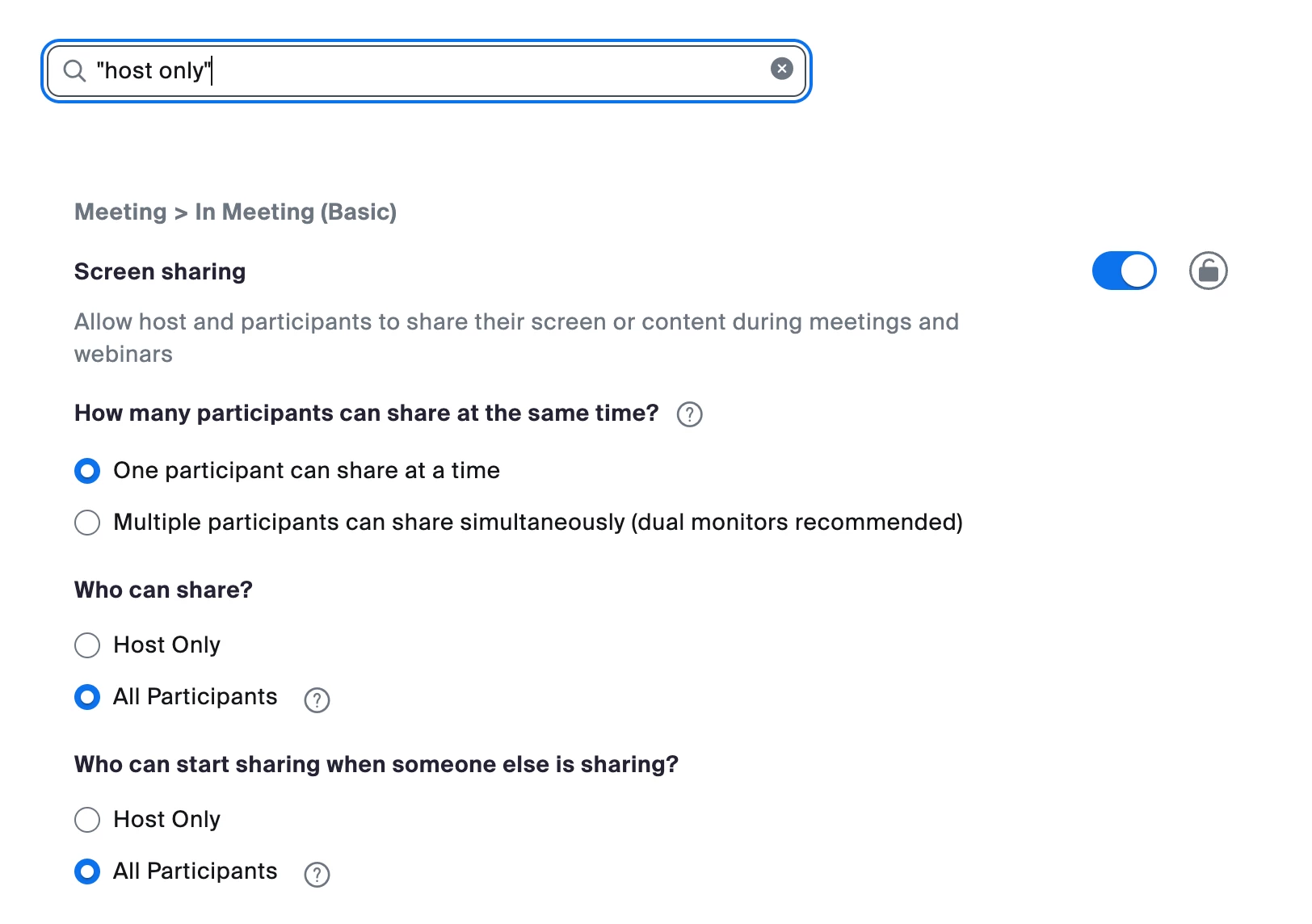This screenshot has width=1312, height=924.
Task: Clear the search field with X icon
Action: point(781,69)
